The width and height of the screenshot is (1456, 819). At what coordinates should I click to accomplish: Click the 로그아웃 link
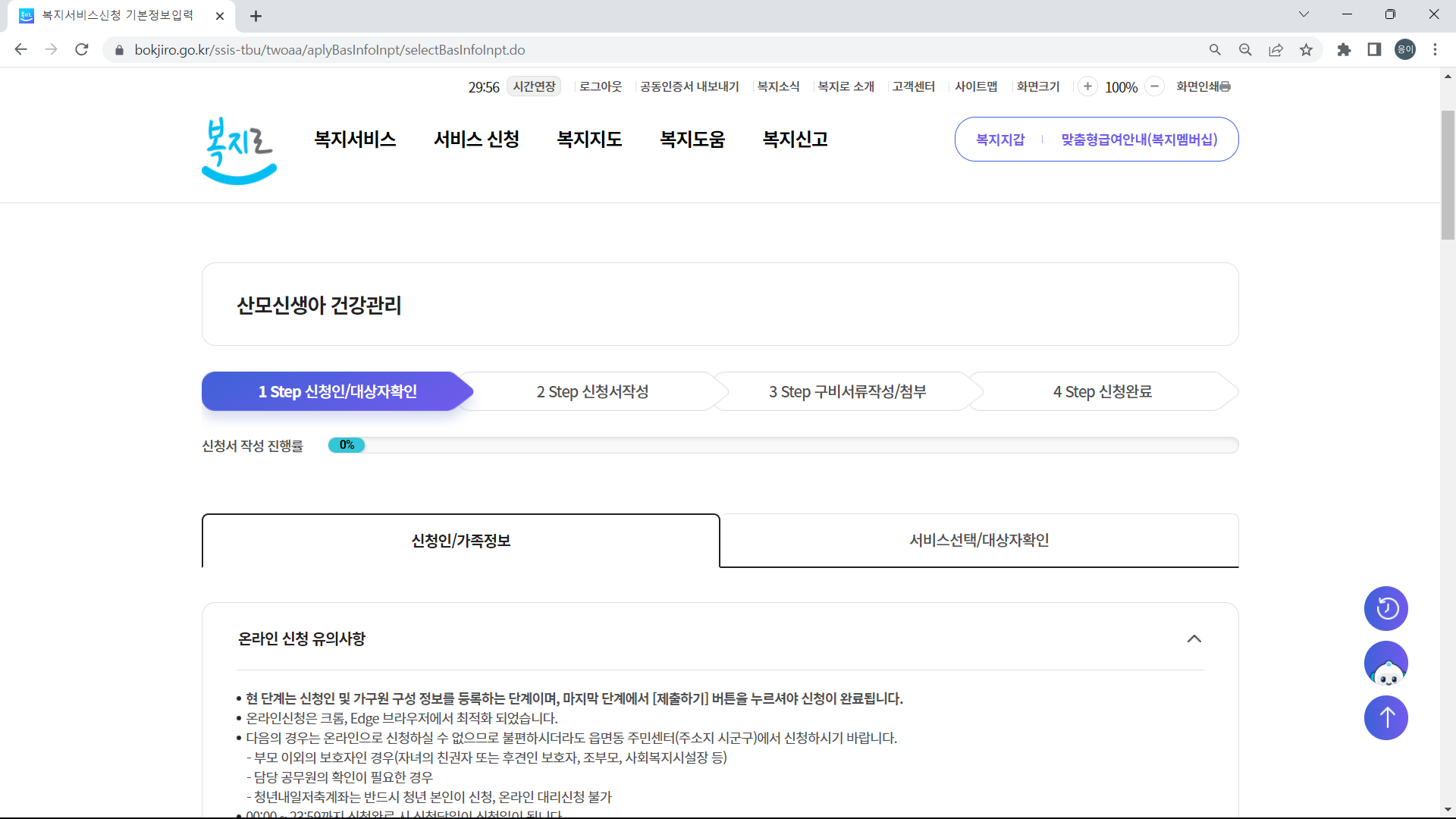[600, 86]
